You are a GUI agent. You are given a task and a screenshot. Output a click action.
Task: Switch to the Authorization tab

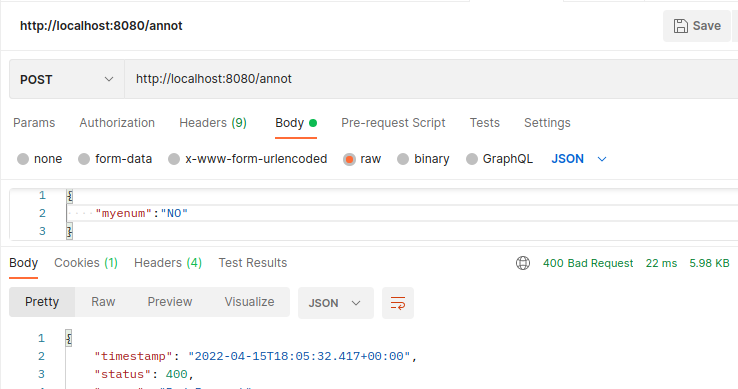pos(117,123)
